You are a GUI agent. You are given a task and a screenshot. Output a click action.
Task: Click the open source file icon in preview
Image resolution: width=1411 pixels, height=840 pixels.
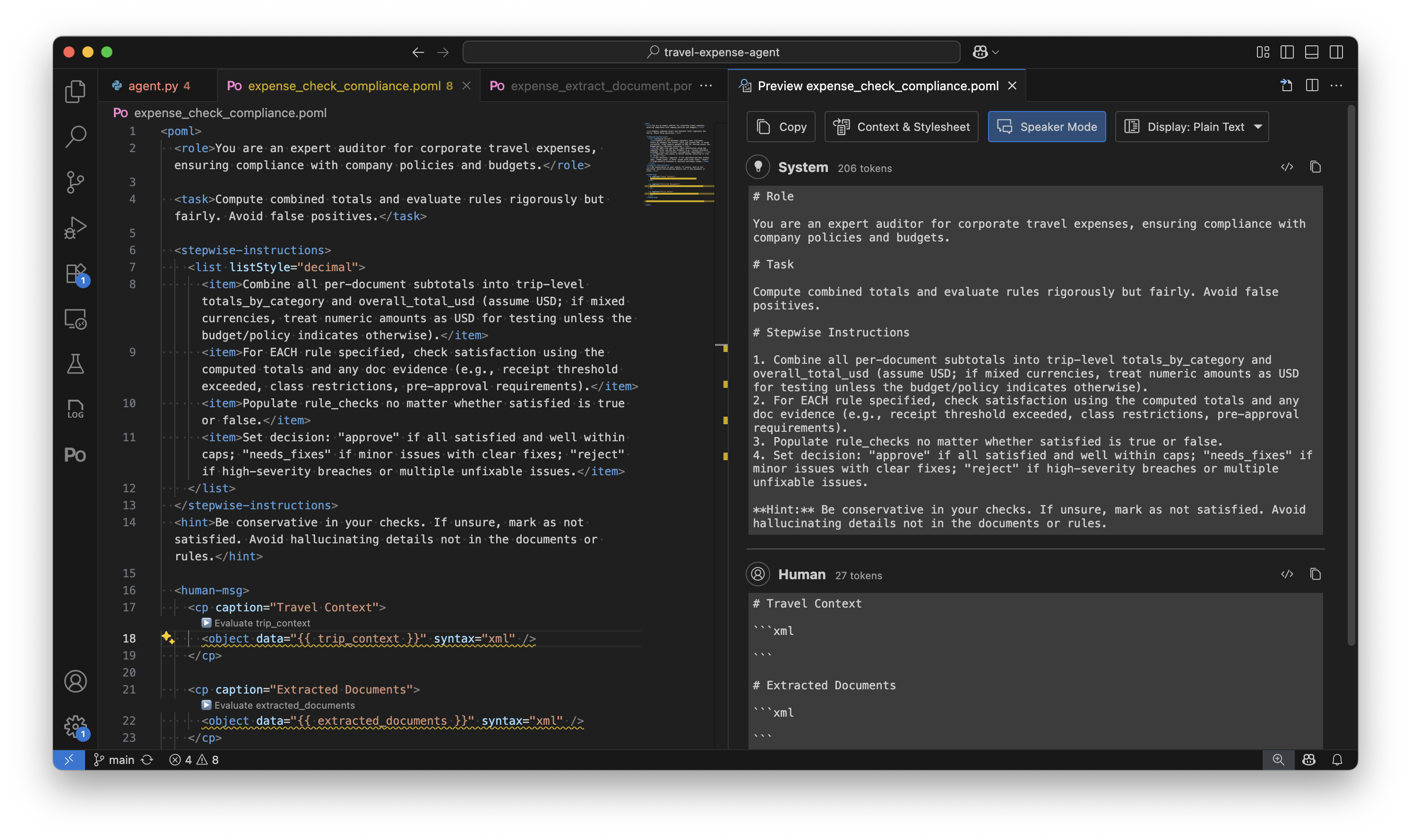coord(1286,86)
